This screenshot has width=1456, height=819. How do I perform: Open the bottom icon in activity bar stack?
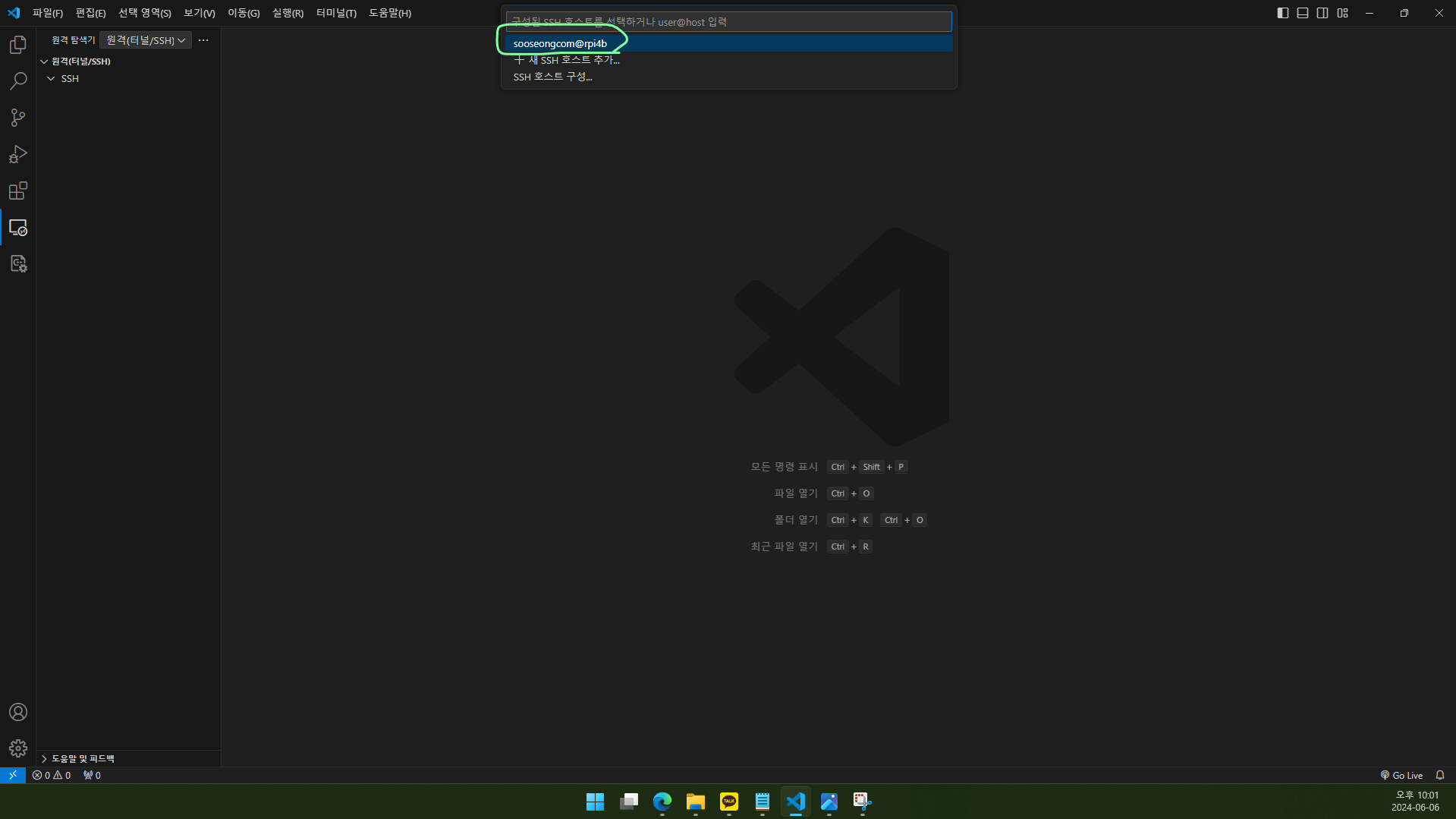(18, 263)
